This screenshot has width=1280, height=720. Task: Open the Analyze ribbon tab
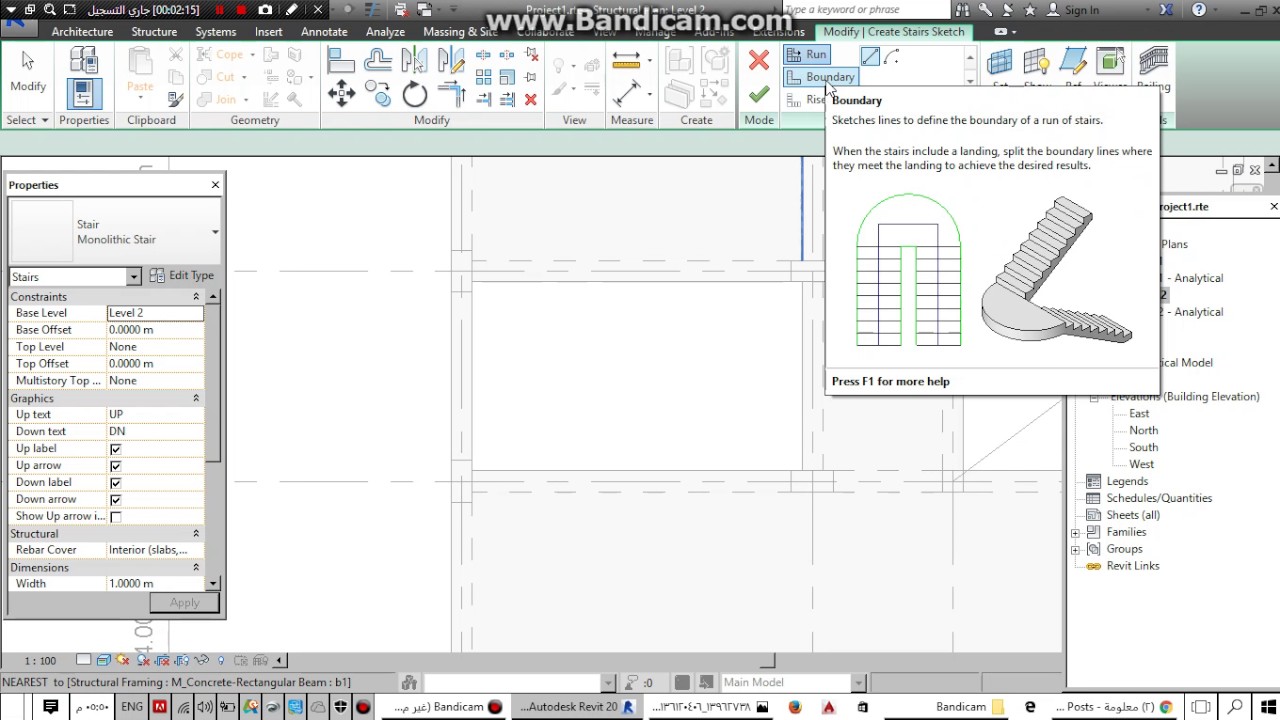(385, 32)
